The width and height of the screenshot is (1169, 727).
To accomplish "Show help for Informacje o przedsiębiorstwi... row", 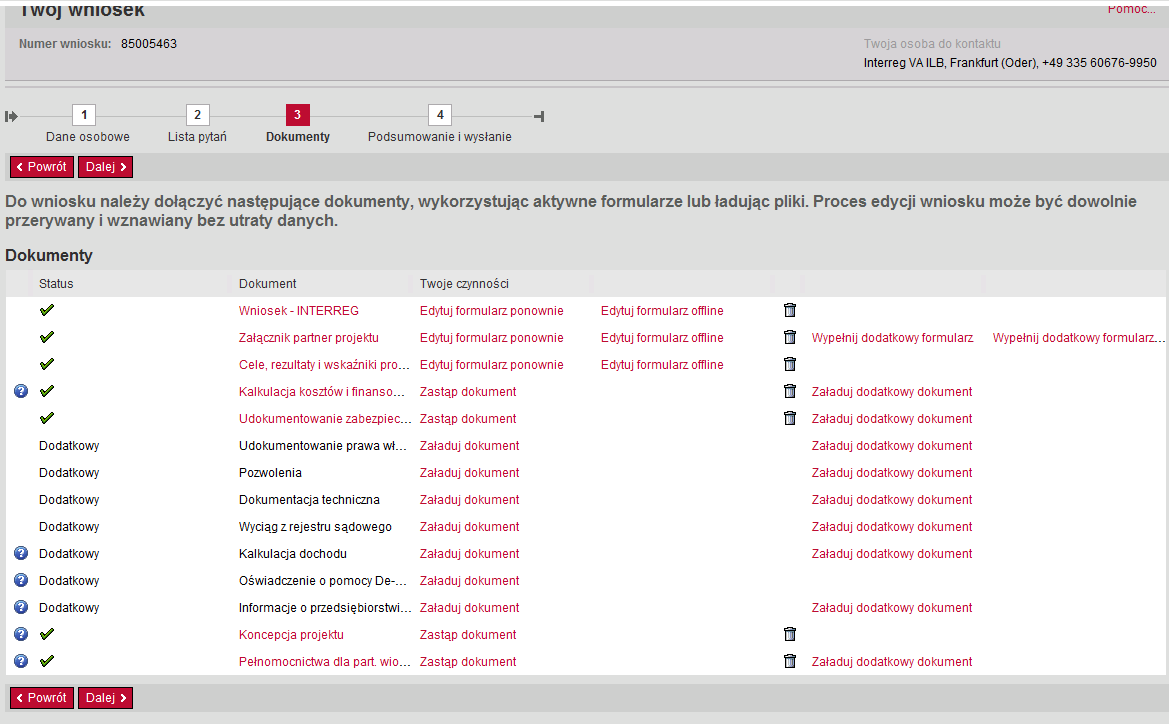I will [21, 607].
